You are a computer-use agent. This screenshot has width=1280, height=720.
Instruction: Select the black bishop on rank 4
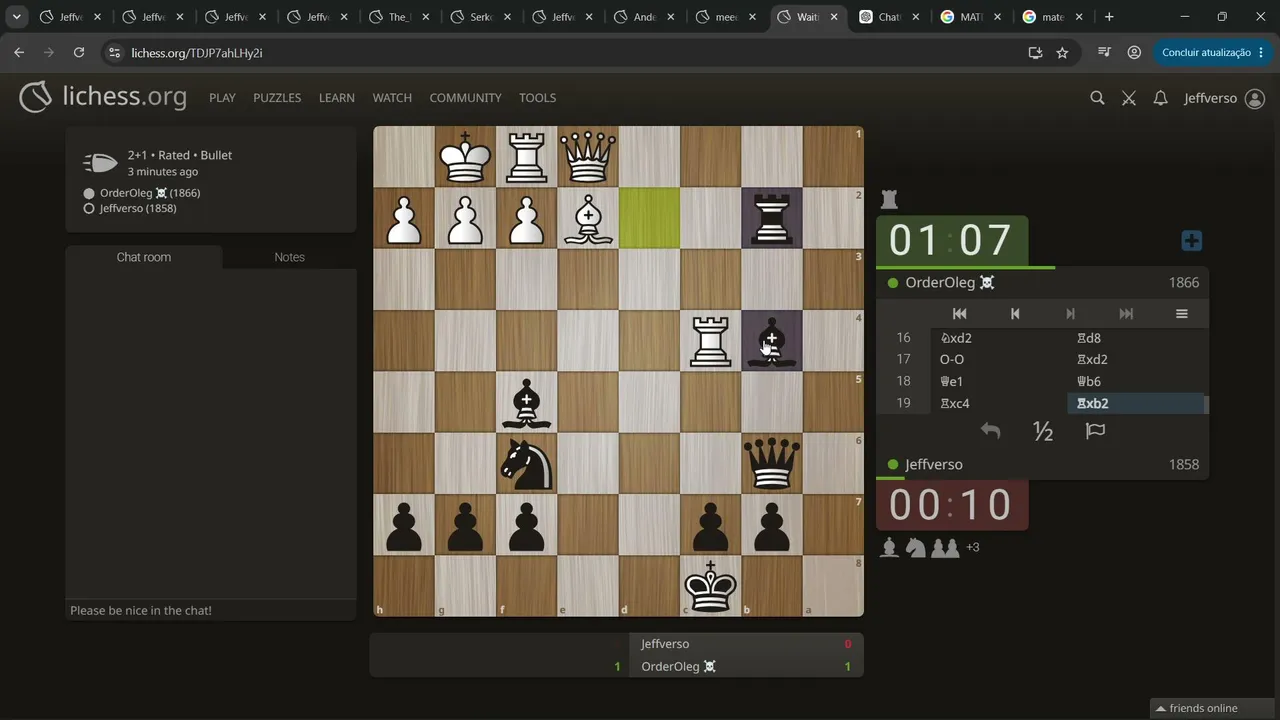(772, 341)
